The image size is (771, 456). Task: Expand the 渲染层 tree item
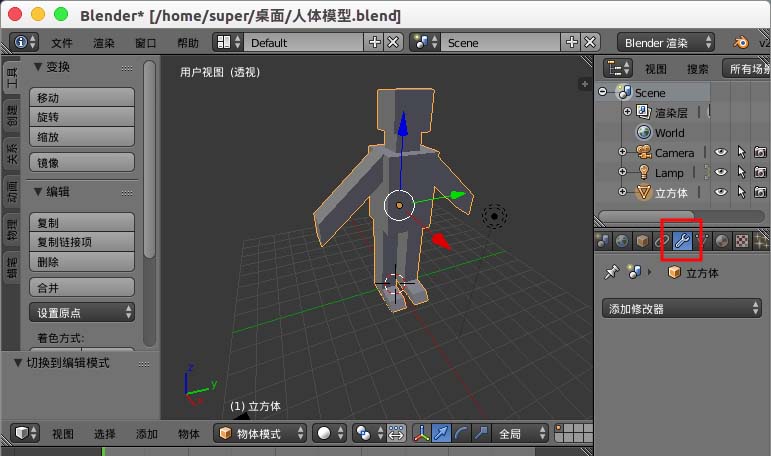pyautogui.click(x=627, y=112)
